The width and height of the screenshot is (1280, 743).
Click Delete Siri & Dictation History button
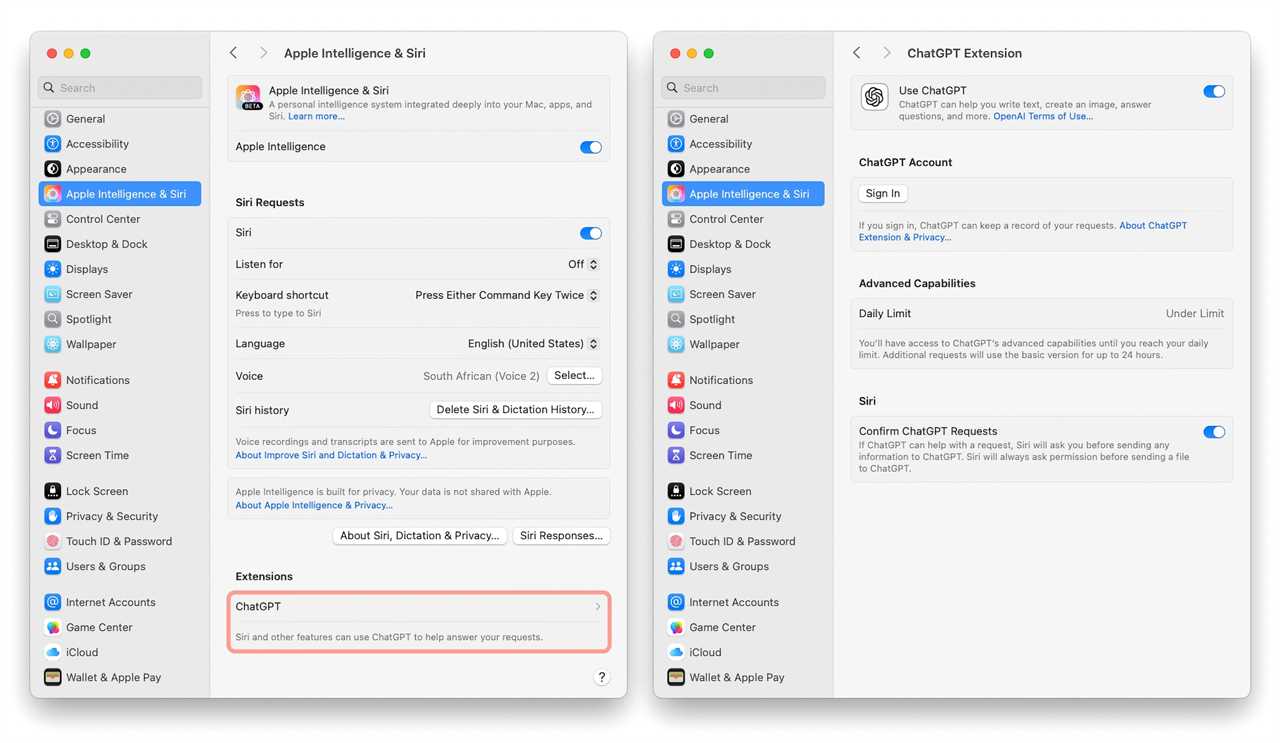(516, 410)
